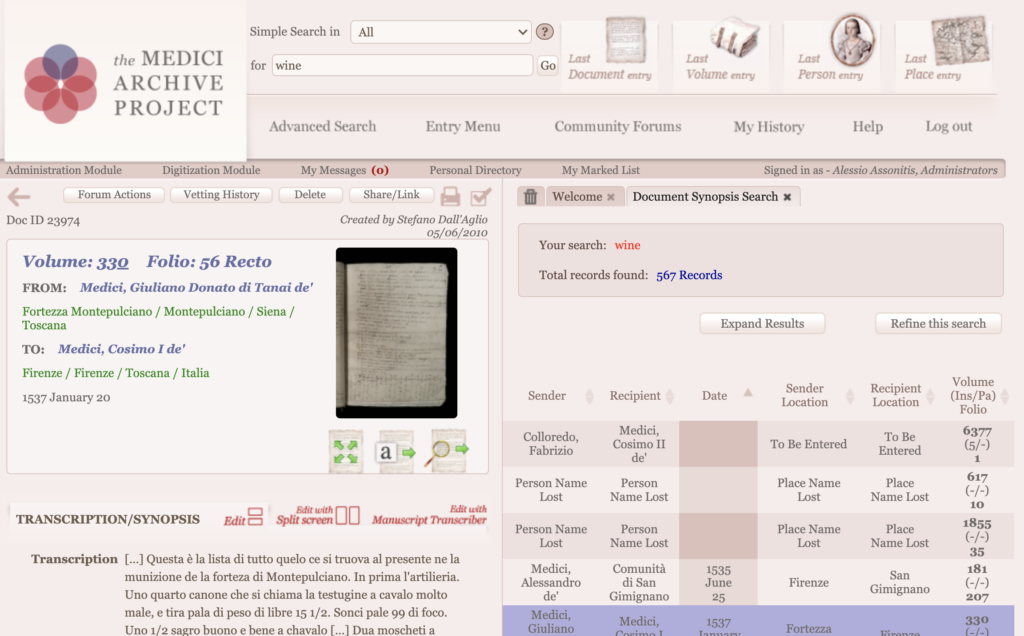1024x636 pixels.
Task: Click the back arrow icon
Action: pos(19,197)
